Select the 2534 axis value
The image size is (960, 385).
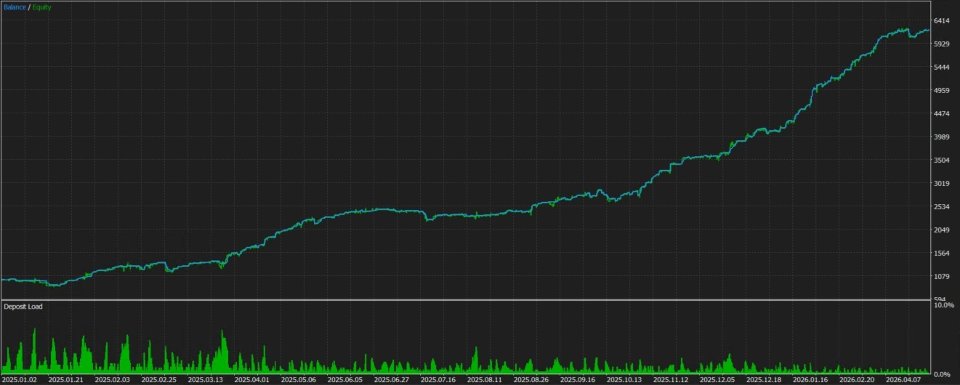pyautogui.click(x=941, y=206)
